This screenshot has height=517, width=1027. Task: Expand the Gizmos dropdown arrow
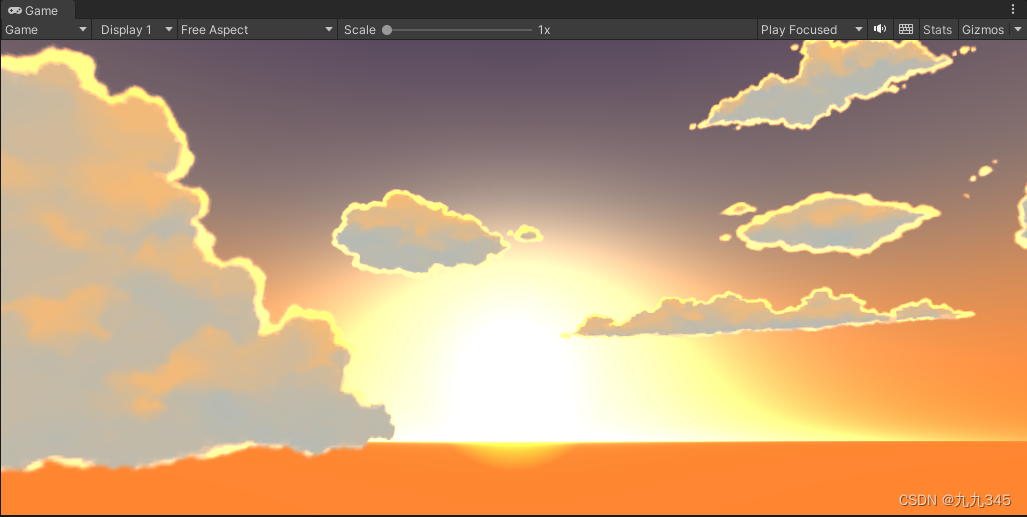point(1017,29)
